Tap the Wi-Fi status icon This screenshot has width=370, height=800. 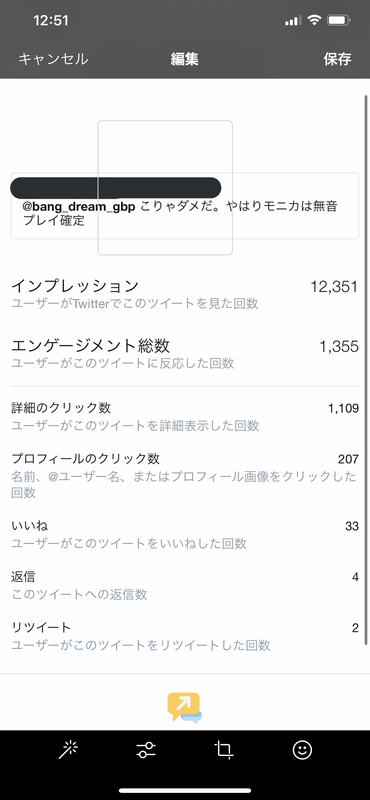click(315, 20)
